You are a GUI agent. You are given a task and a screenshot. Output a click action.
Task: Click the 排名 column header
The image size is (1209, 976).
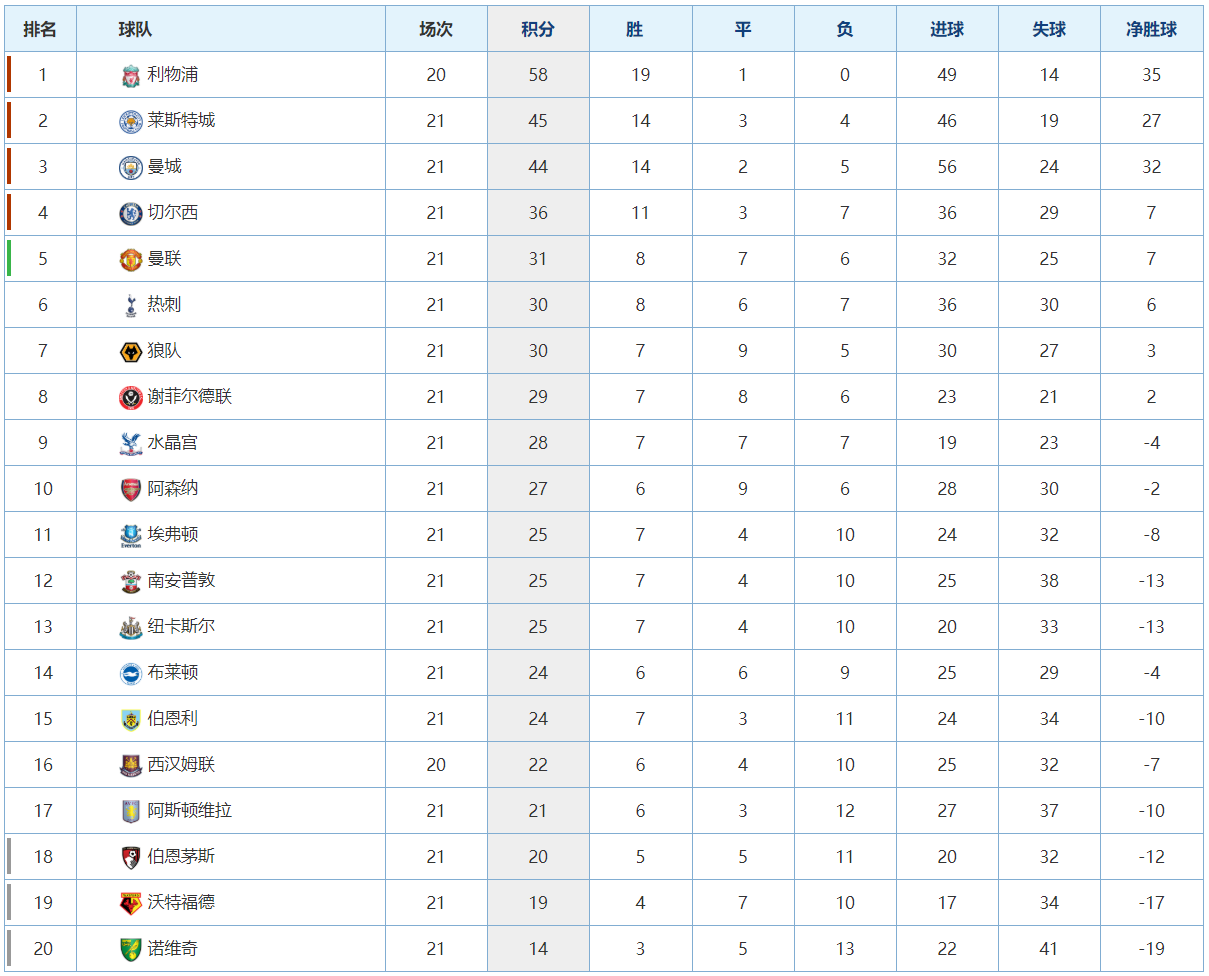41,29
